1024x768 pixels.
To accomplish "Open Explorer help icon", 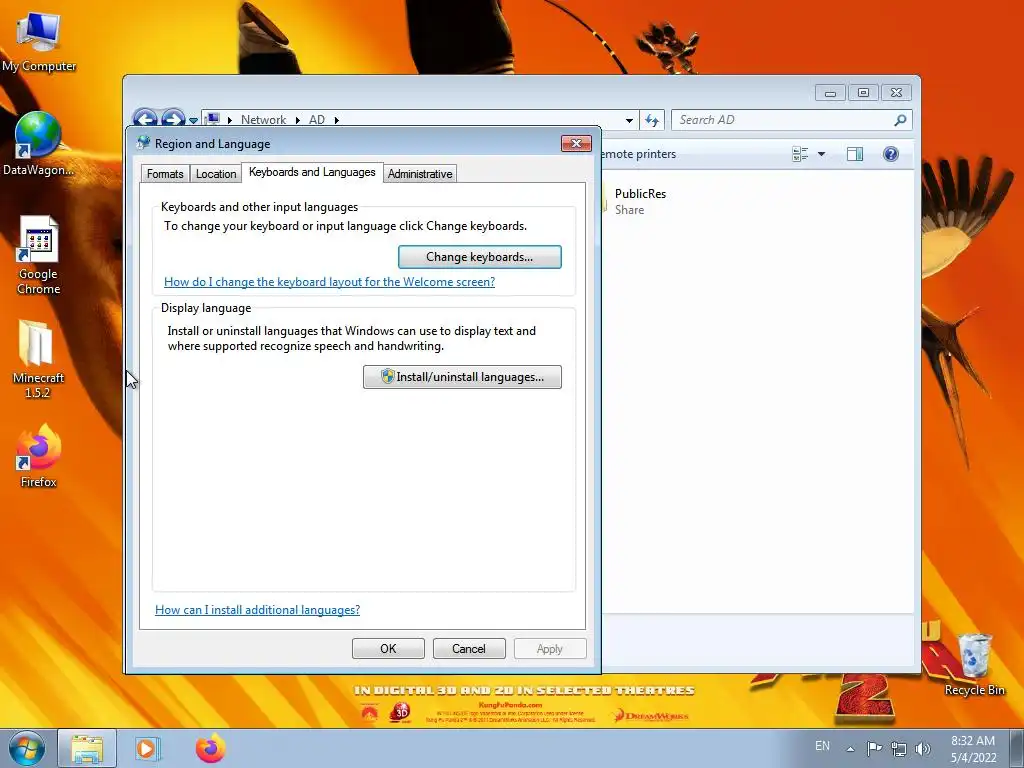I will [x=891, y=154].
